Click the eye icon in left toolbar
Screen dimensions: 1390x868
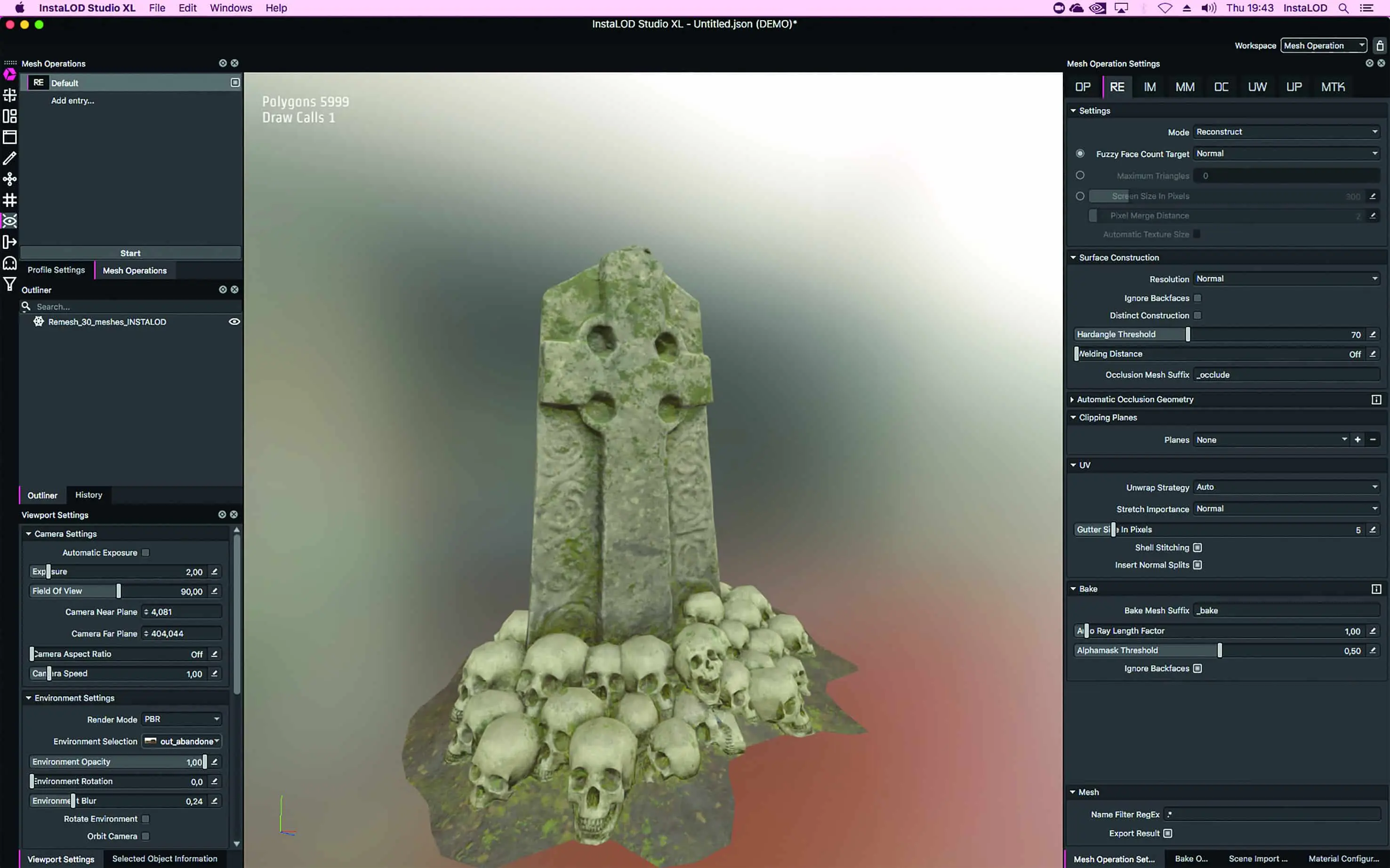(10, 221)
